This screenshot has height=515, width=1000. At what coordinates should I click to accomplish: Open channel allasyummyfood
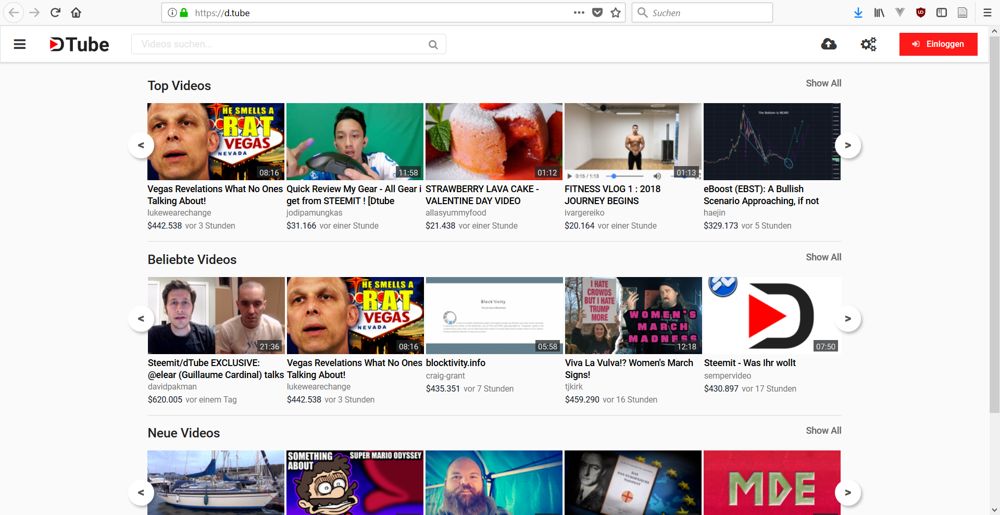[455, 213]
